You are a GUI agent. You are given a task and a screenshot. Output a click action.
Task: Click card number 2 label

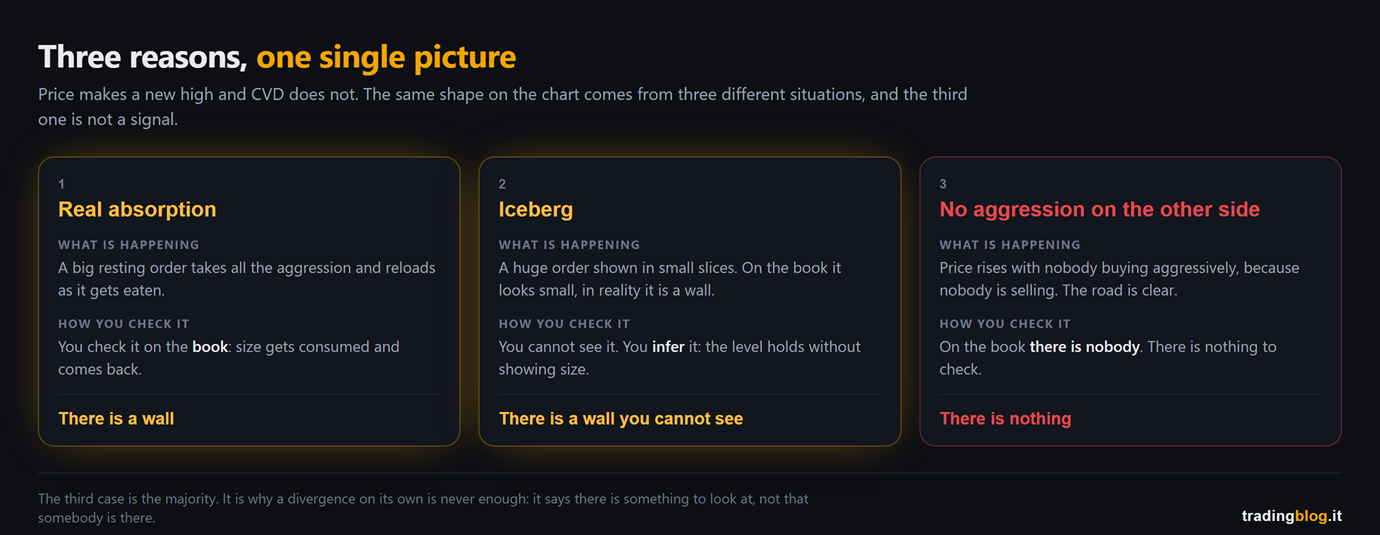pos(502,184)
